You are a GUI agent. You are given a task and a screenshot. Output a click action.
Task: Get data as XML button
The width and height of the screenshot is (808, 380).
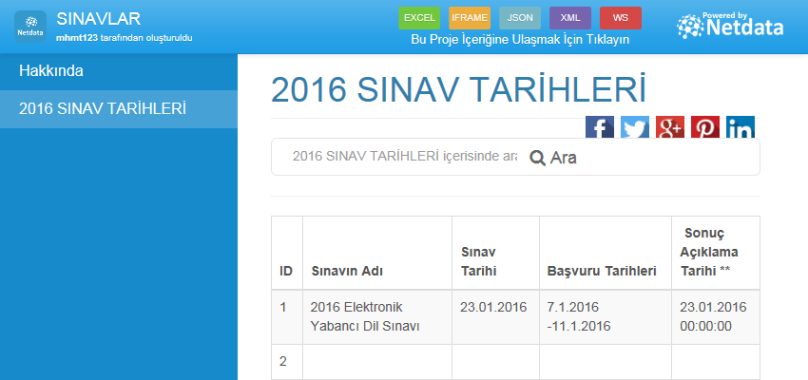point(570,18)
